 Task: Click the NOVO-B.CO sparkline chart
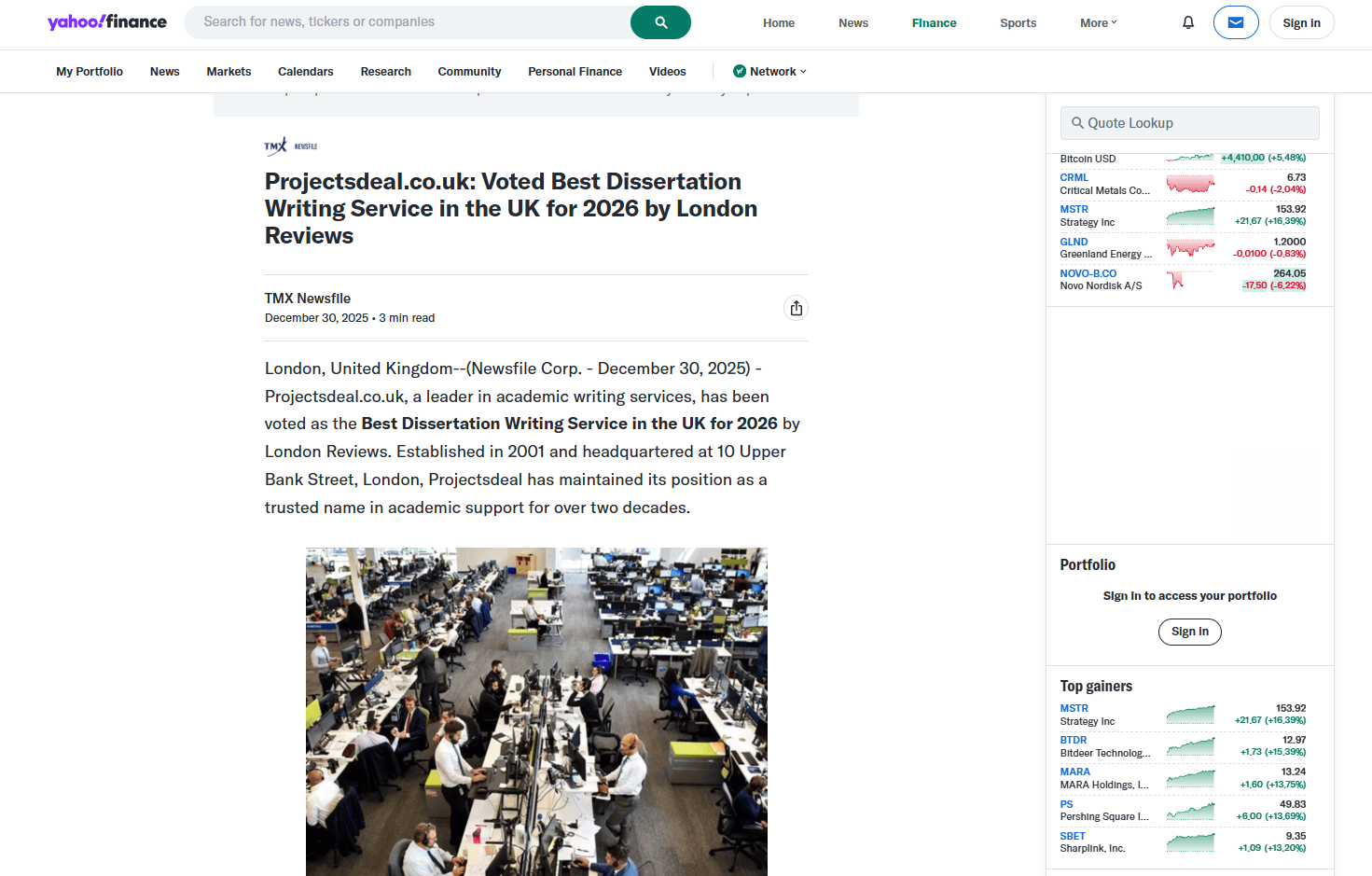pos(1190,280)
